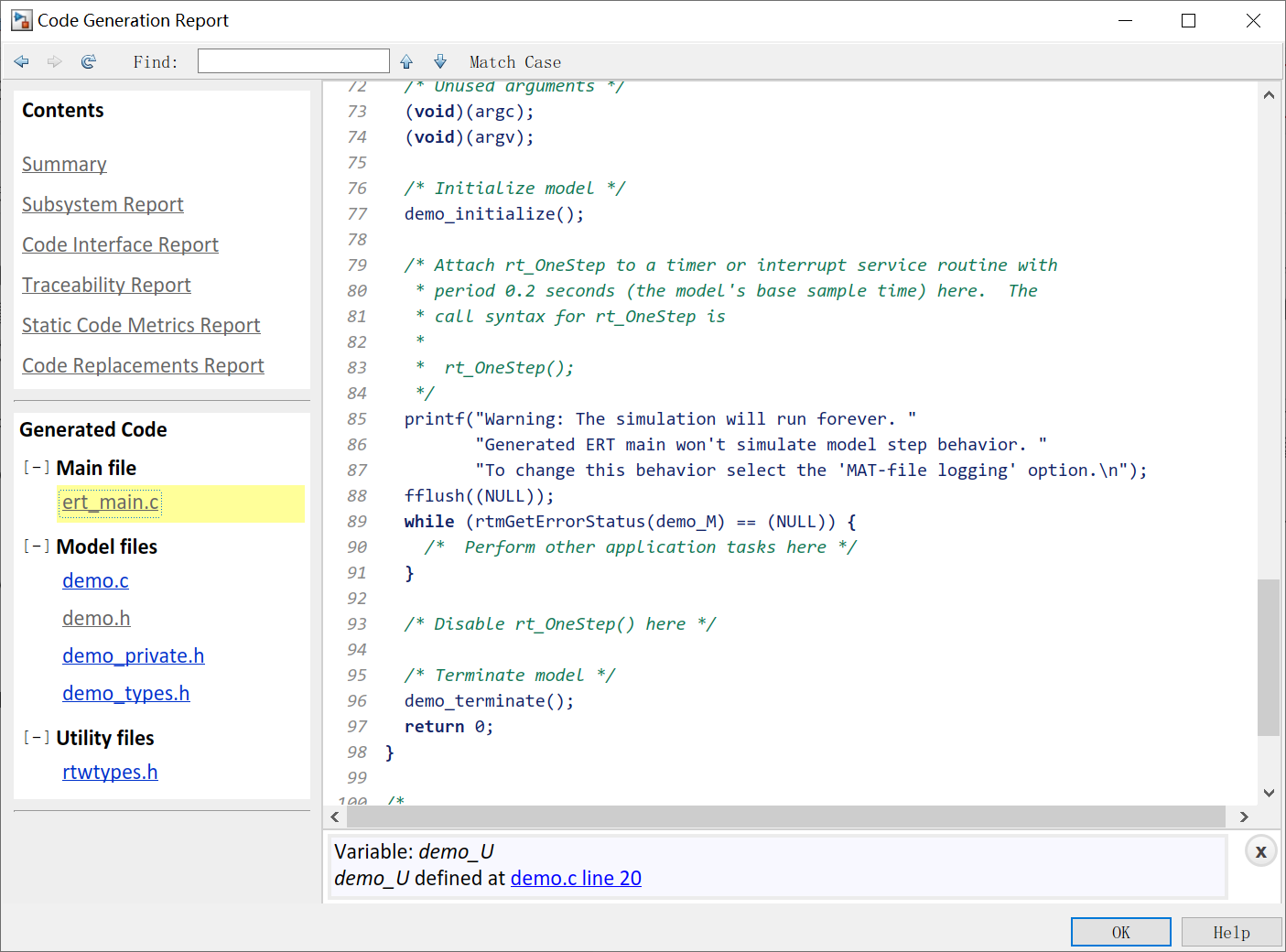The height and width of the screenshot is (952, 1286).
Task: Click the code view scroll down arrow
Action: [x=1269, y=793]
